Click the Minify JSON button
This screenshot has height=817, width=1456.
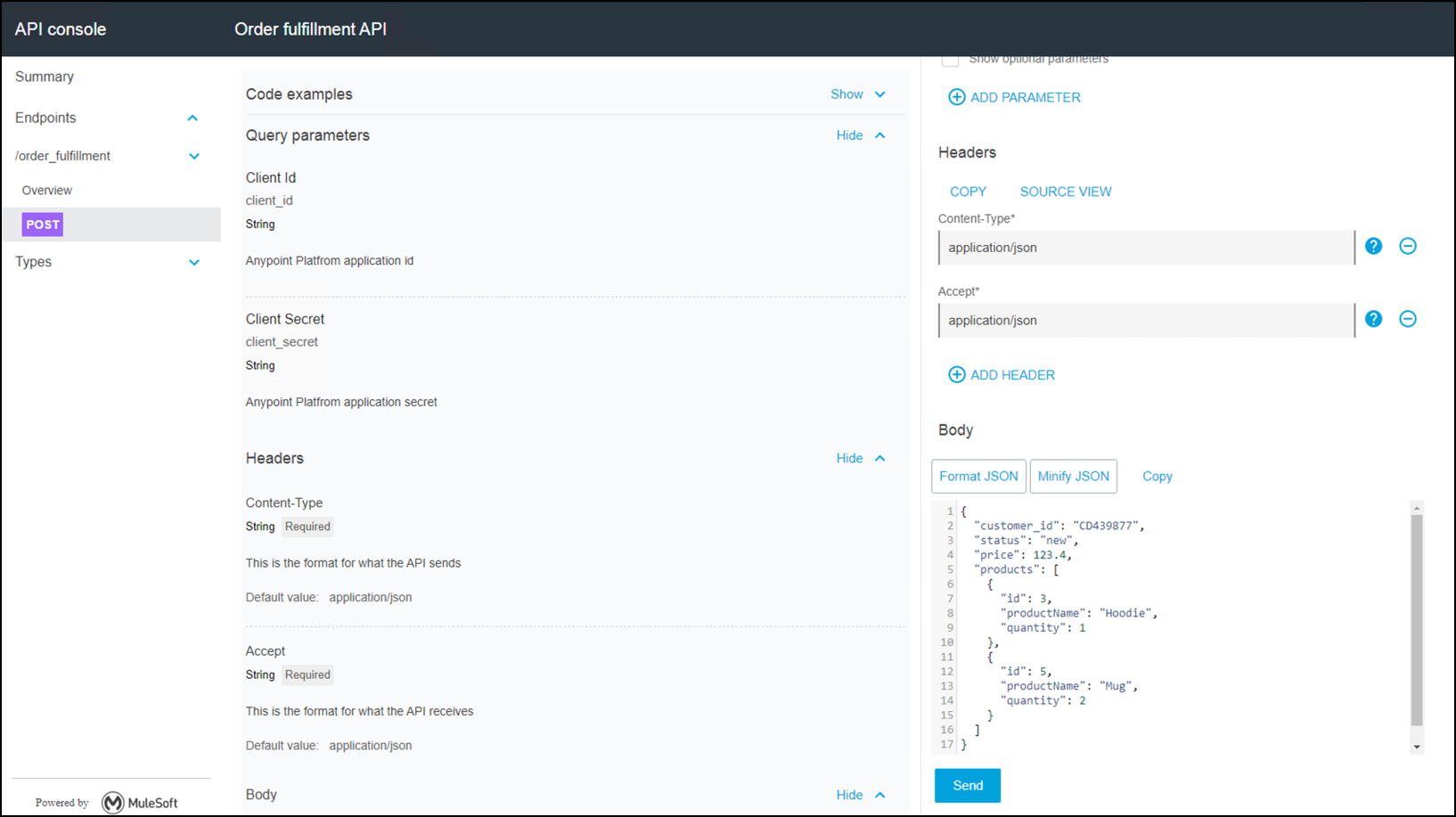click(1073, 477)
